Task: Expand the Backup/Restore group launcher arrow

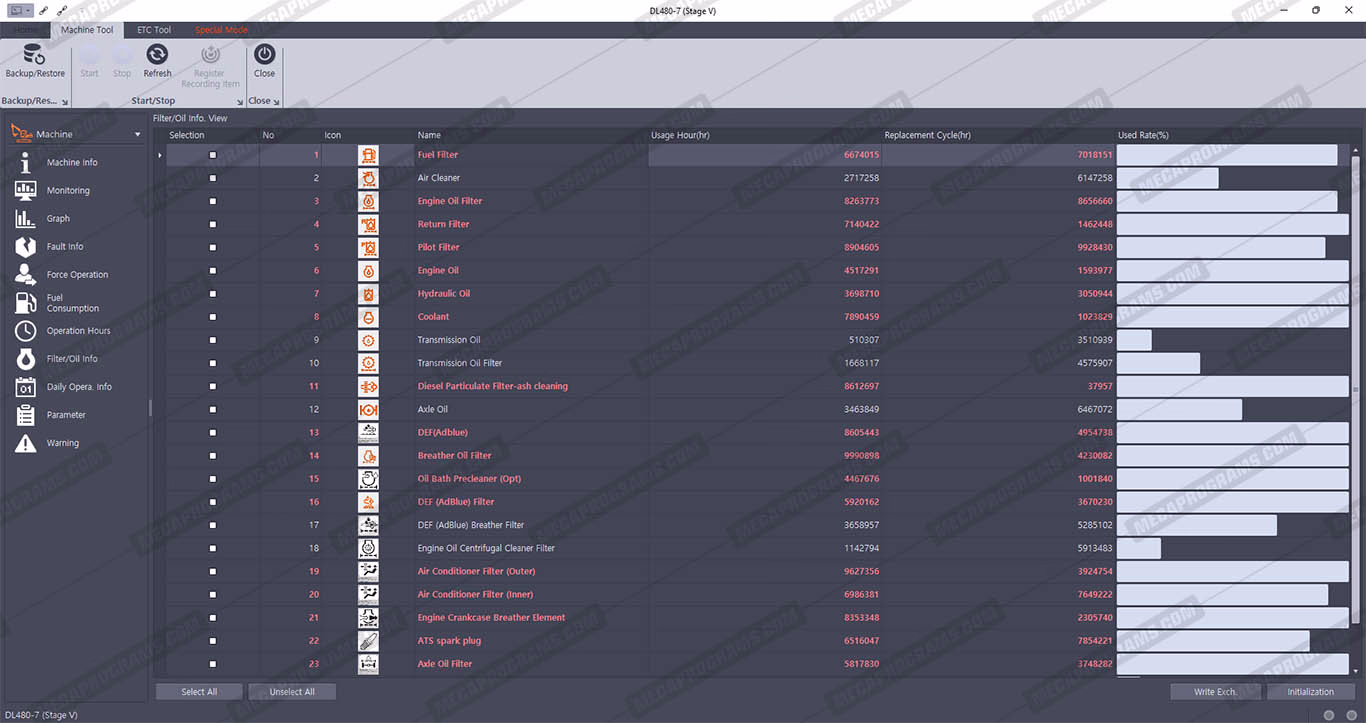Action: [x=65, y=102]
